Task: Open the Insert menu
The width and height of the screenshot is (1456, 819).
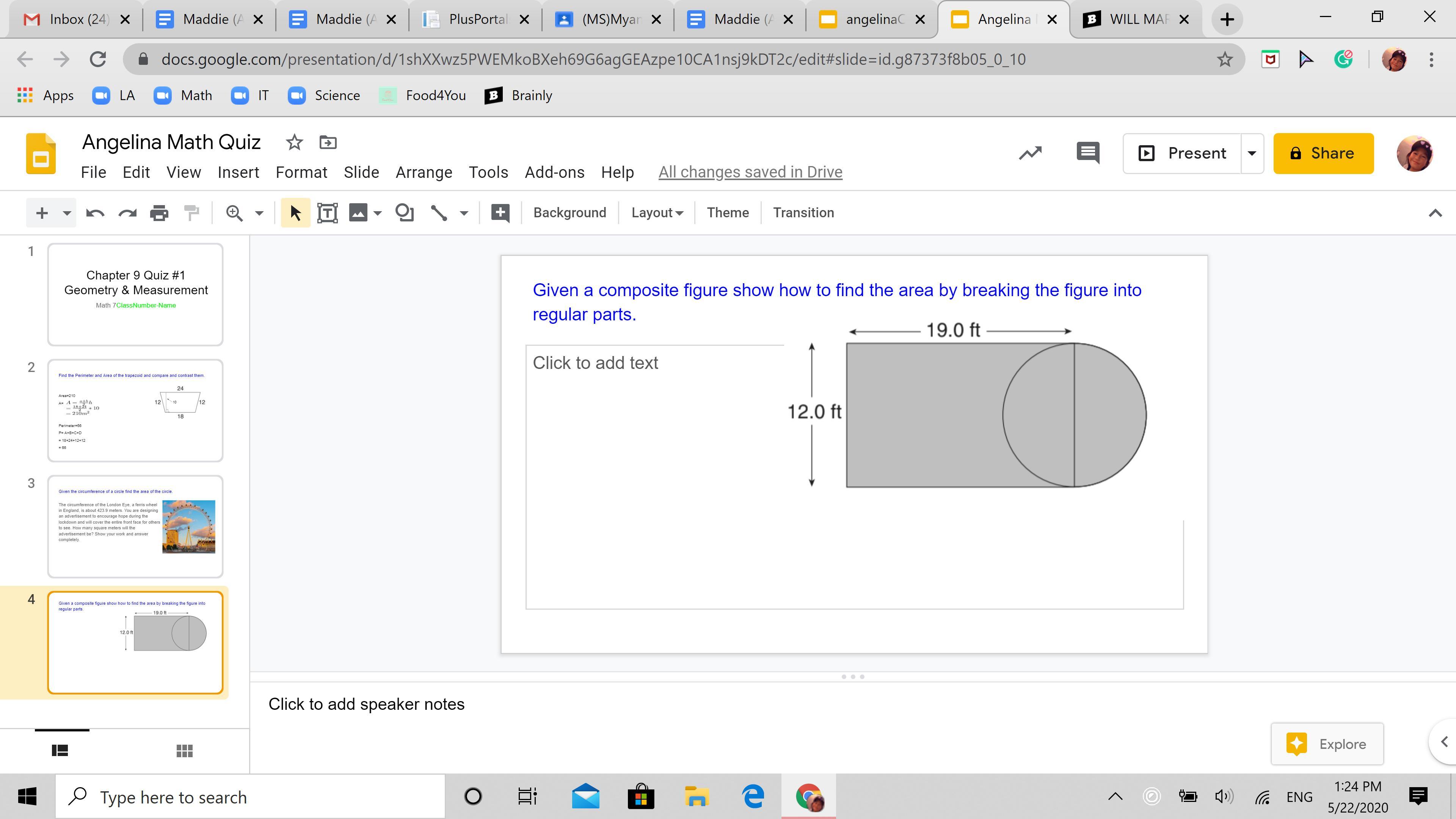Action: coord(238,173)
